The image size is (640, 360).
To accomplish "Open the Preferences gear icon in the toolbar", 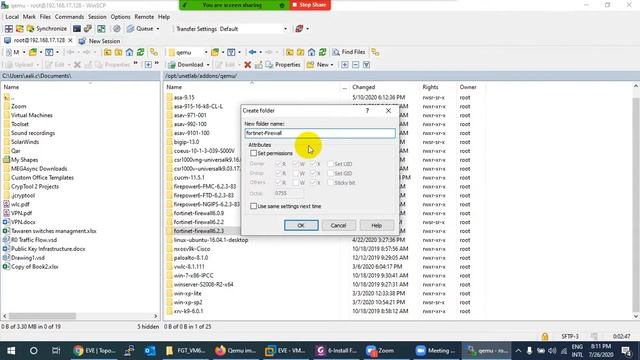I will tap(117, 29).
